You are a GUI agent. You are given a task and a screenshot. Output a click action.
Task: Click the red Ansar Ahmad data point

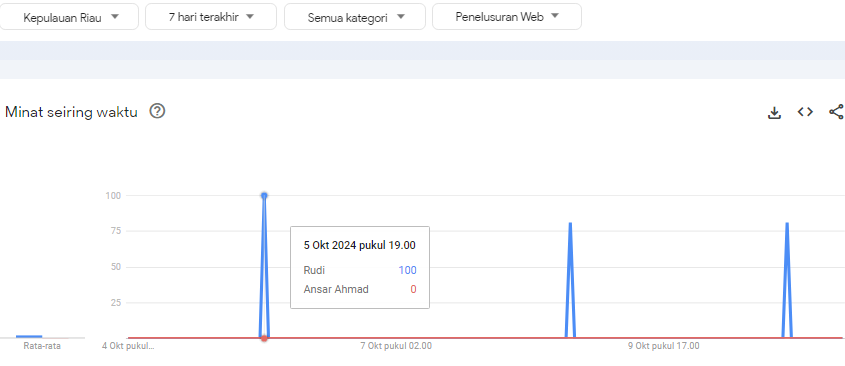click(264, 338)
